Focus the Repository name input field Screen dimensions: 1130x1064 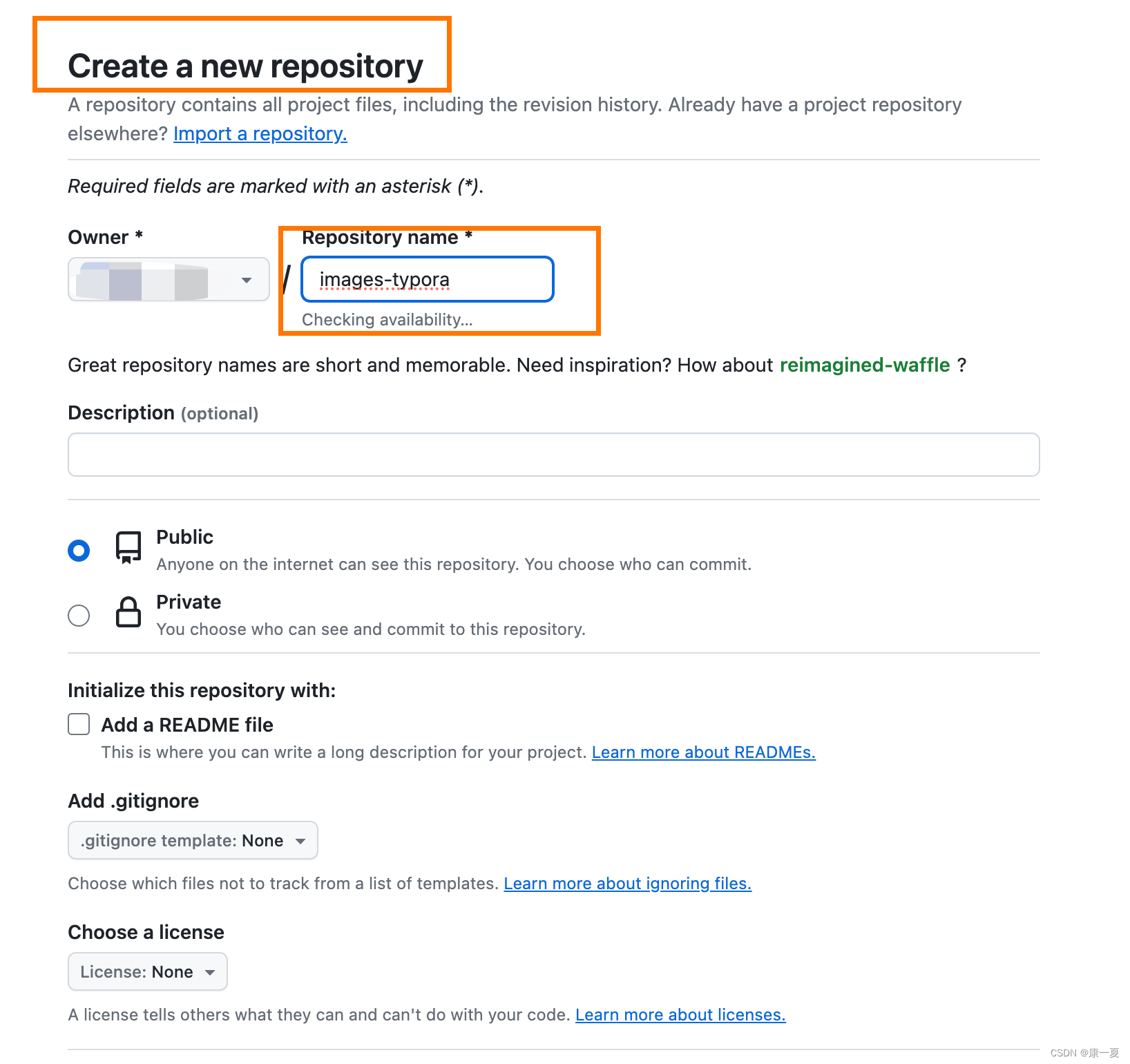click(x=428, y=280)
